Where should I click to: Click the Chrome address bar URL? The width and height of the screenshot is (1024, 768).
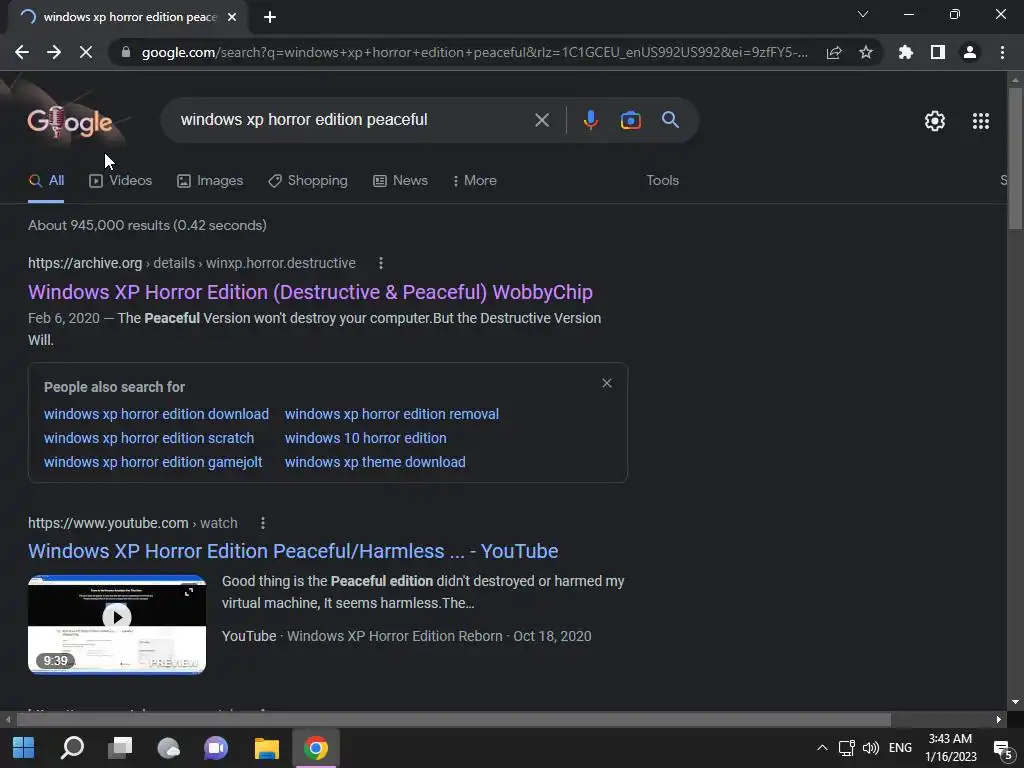pyautogui.click(x=475, y=52)
